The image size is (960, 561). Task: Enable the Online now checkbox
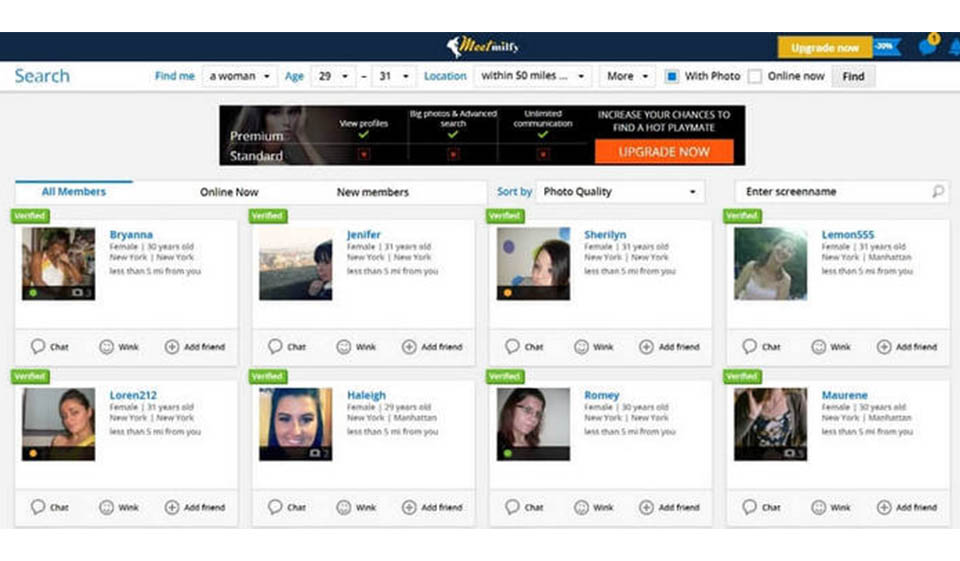(x=755, y=76)
